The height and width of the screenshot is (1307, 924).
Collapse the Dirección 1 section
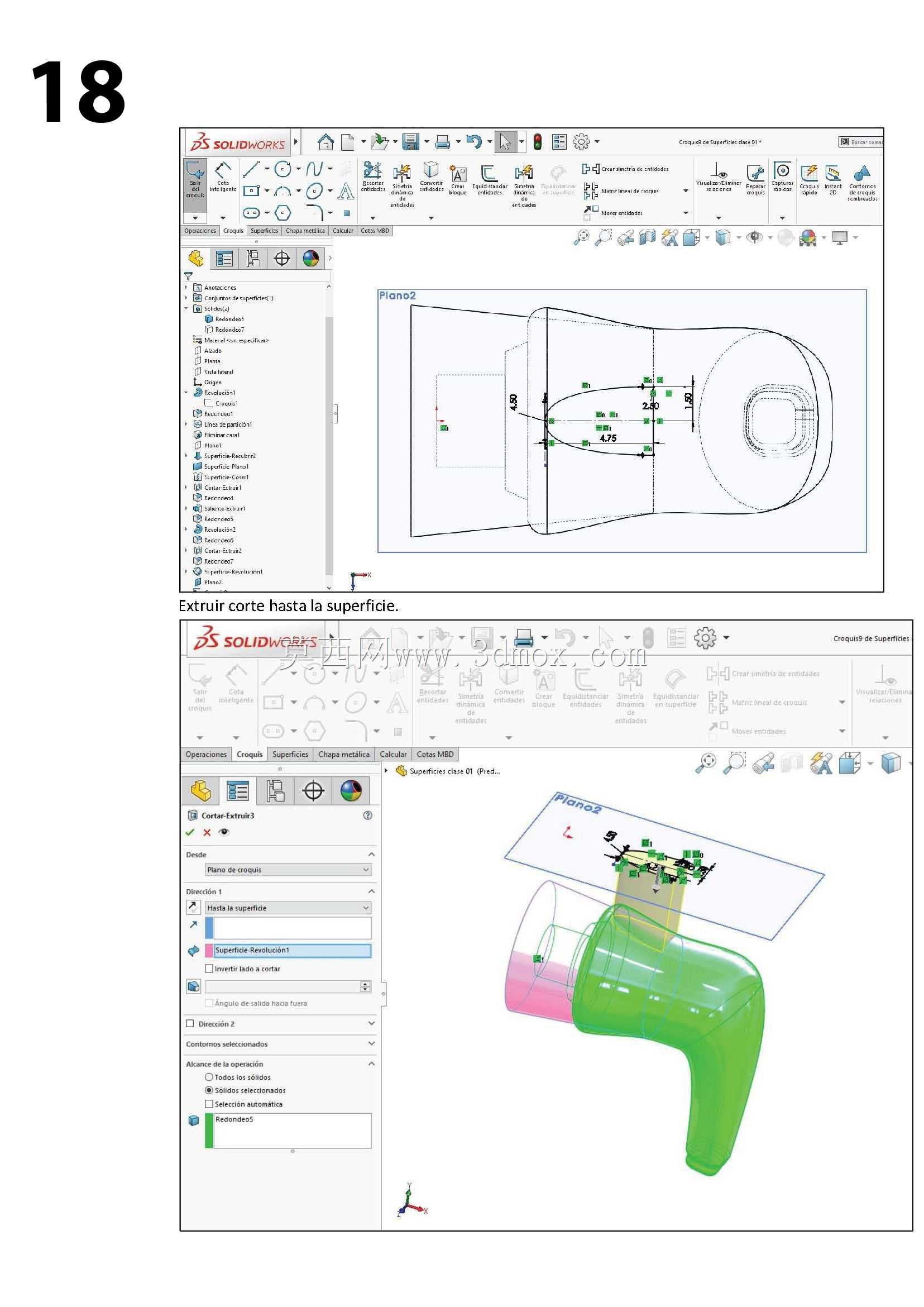point(371,891)
